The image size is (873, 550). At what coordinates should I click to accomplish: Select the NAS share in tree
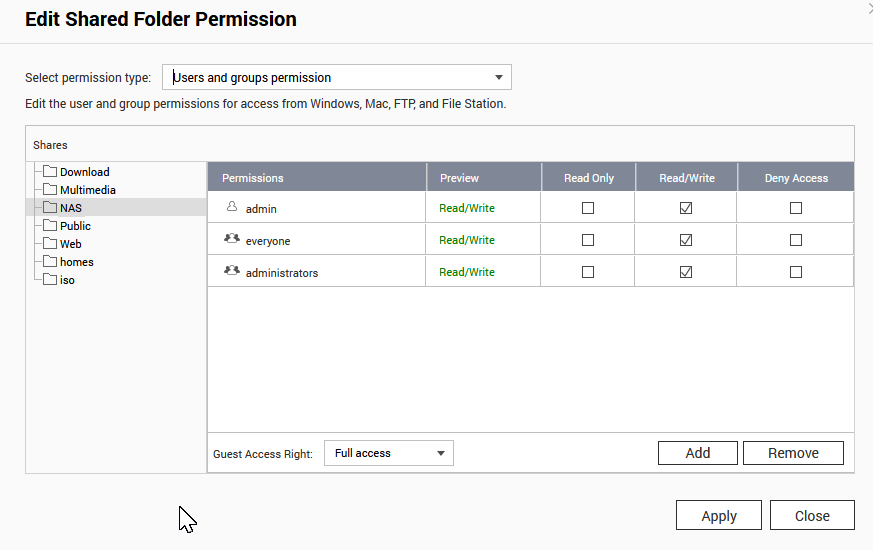(71, 208)
